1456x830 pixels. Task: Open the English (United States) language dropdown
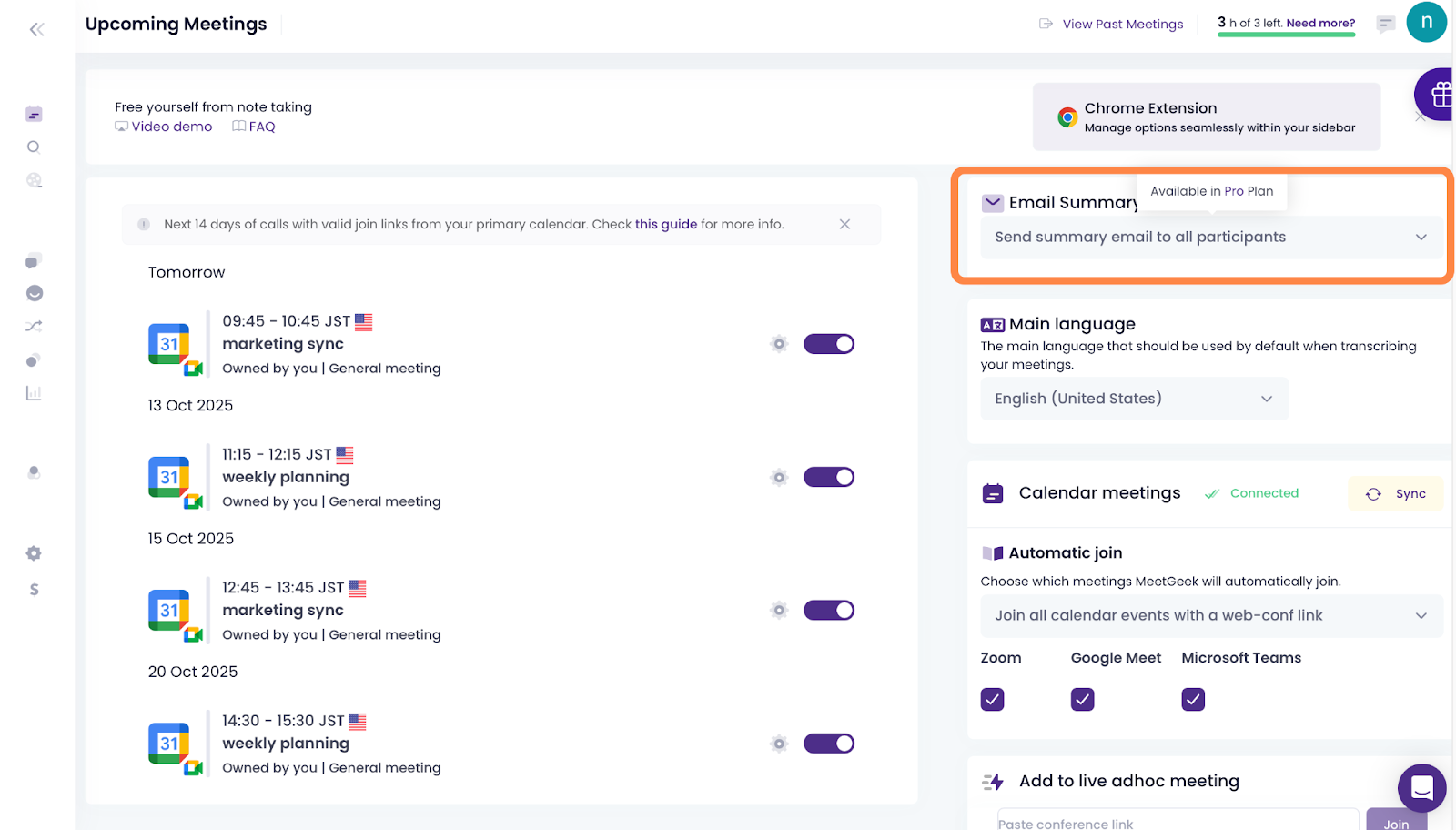1134,399
